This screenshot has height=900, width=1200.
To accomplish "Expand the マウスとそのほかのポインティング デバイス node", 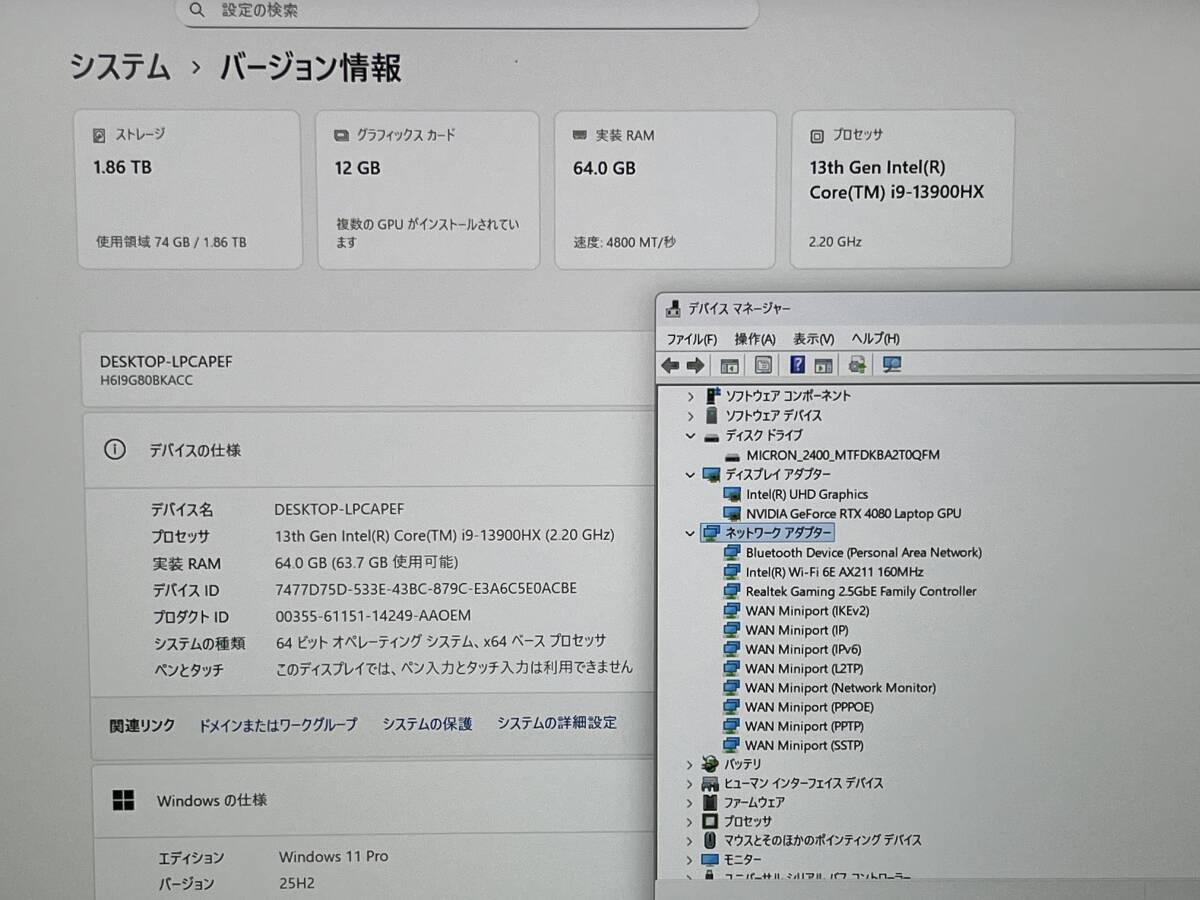I will 689,840.
